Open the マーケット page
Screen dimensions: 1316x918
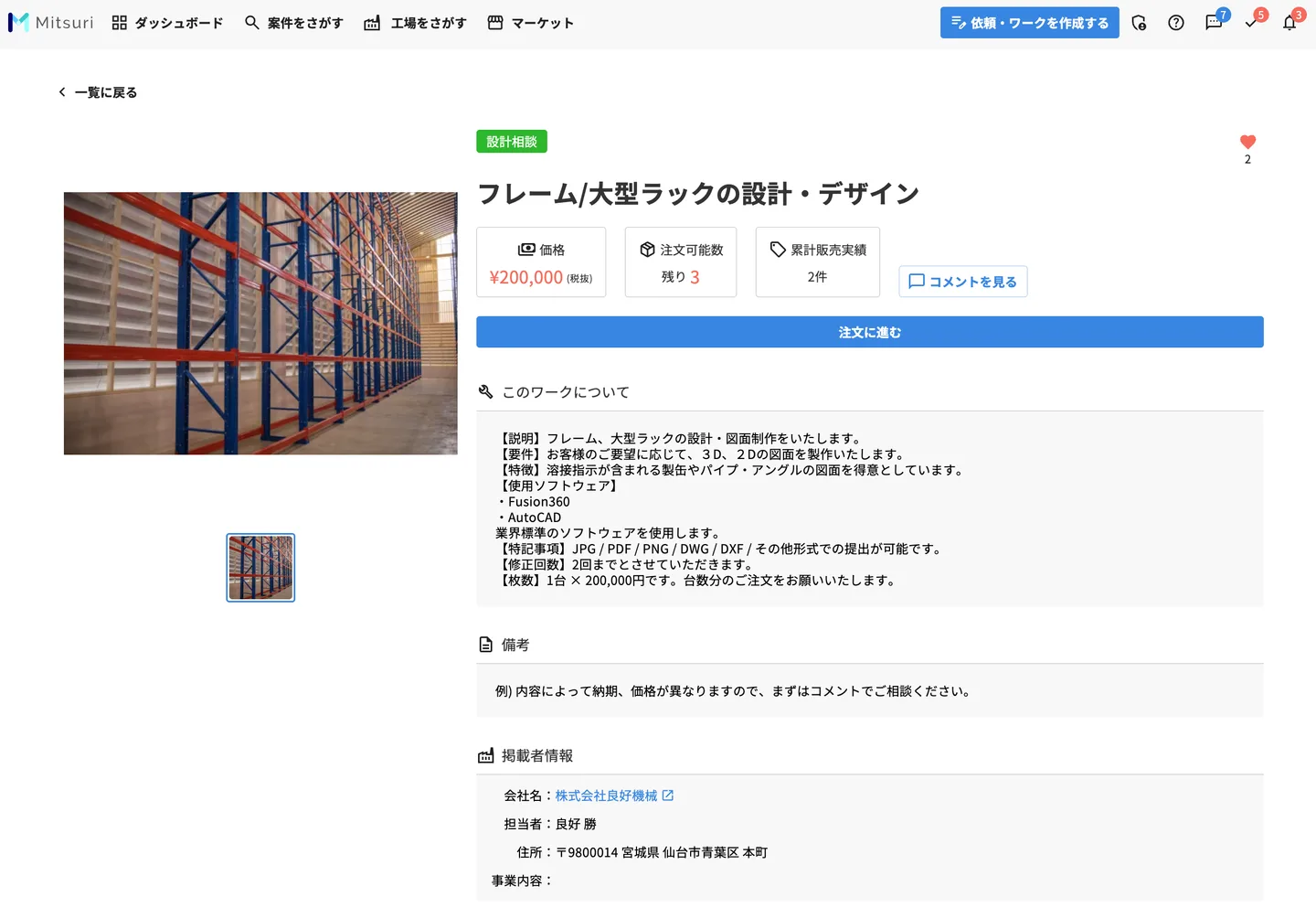coord(531,23)
